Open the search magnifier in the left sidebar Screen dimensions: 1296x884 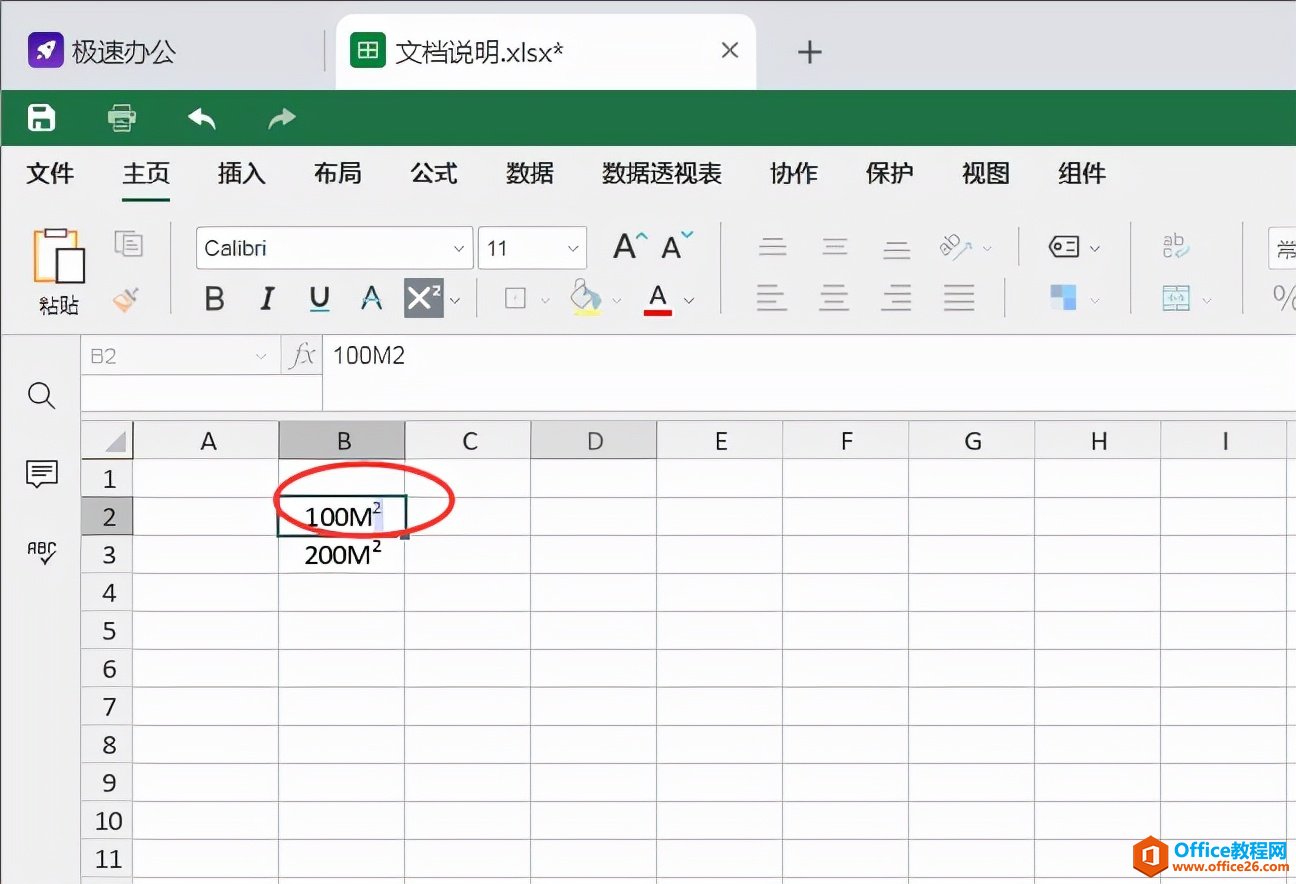41,395
